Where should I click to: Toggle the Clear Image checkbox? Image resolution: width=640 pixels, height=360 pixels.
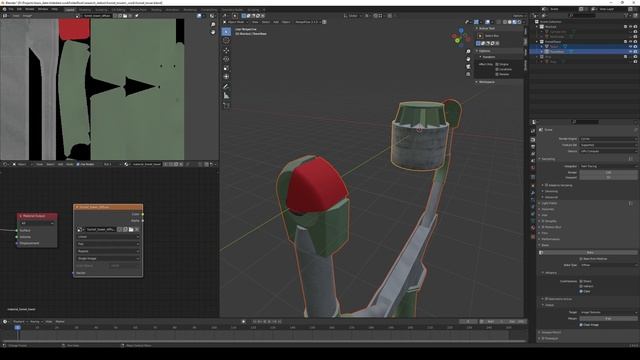581,325
